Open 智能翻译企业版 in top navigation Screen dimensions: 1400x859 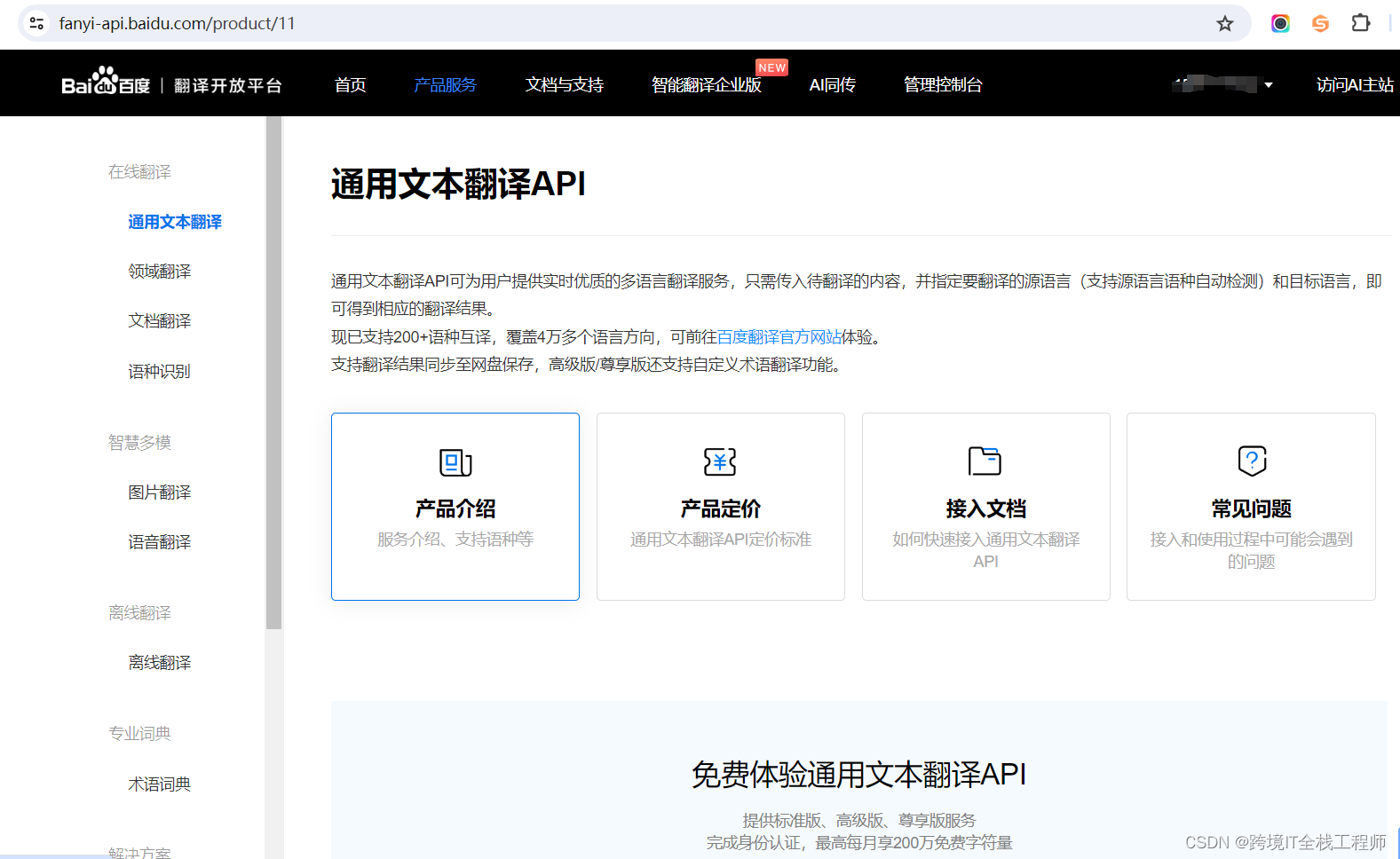point(707,85)
